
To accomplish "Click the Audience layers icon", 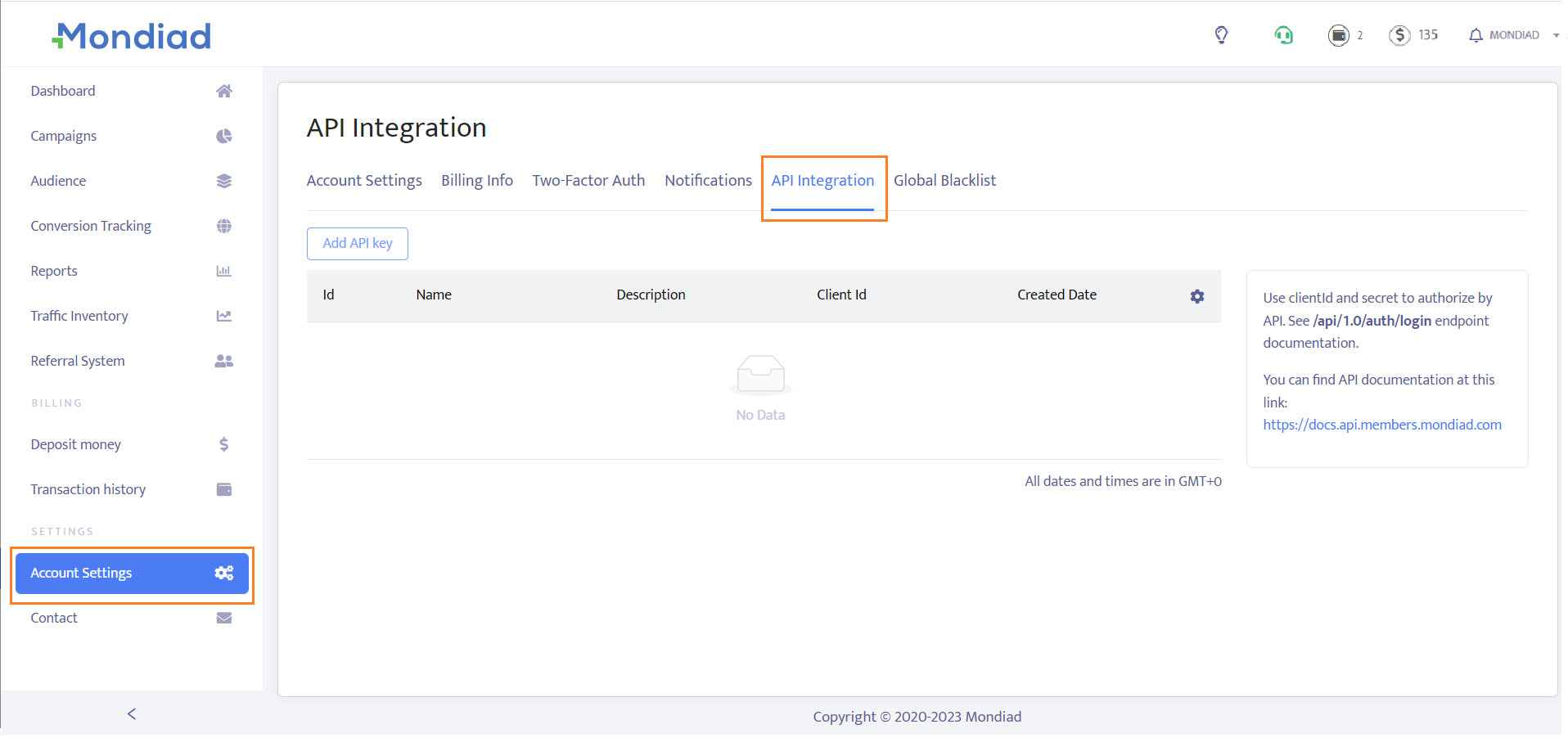I will [x=223, y=181].
